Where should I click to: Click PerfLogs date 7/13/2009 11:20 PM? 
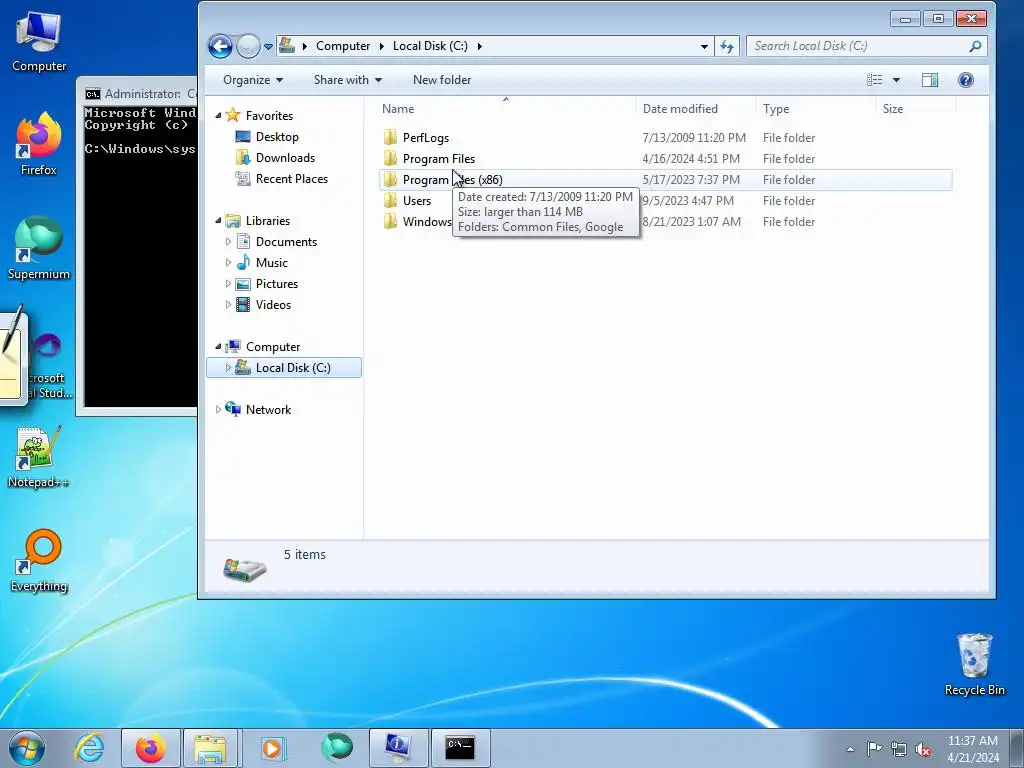694,138
